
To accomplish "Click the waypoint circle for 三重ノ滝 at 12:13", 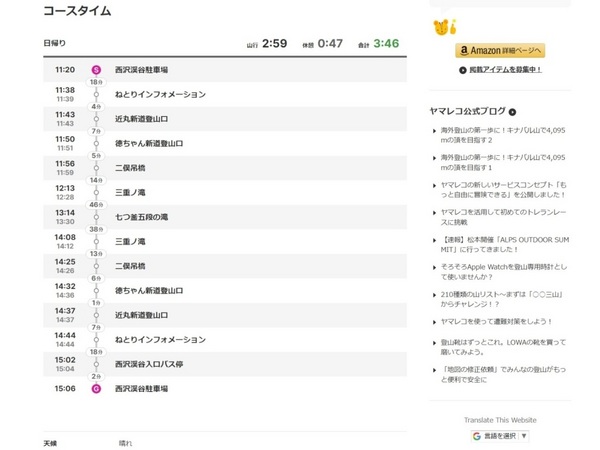I will pyautogui.click(x=96, y=192).
